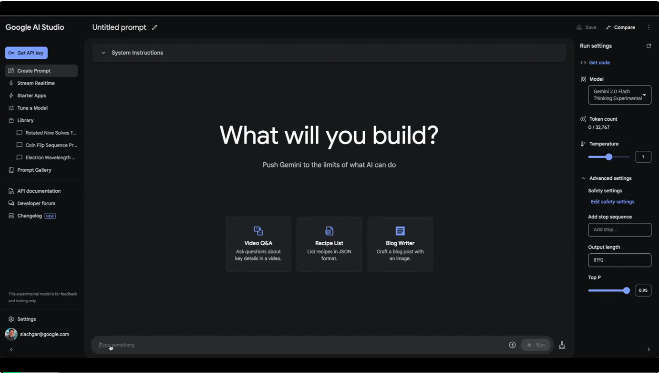Click the account profile avatar
Screen dimensions: 659x373
click(x=11, y=334)
